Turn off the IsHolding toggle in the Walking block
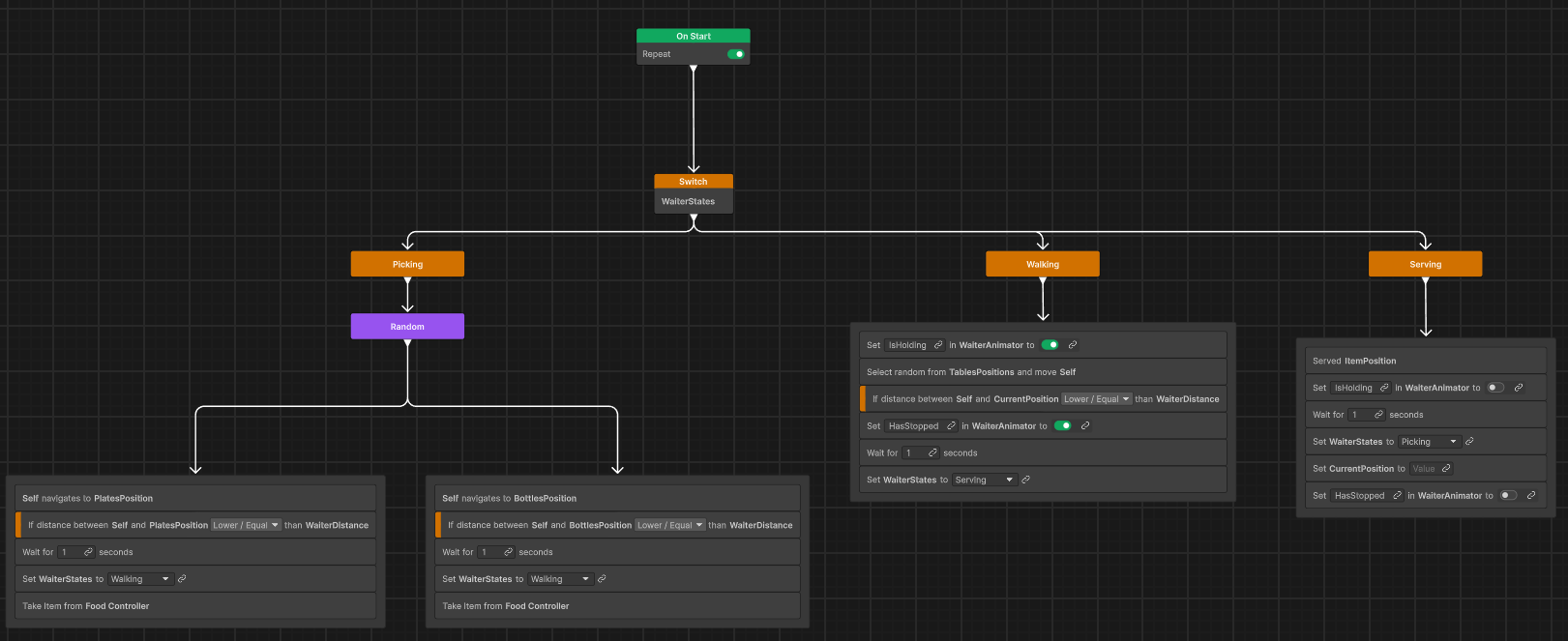 pos(1050,345)
